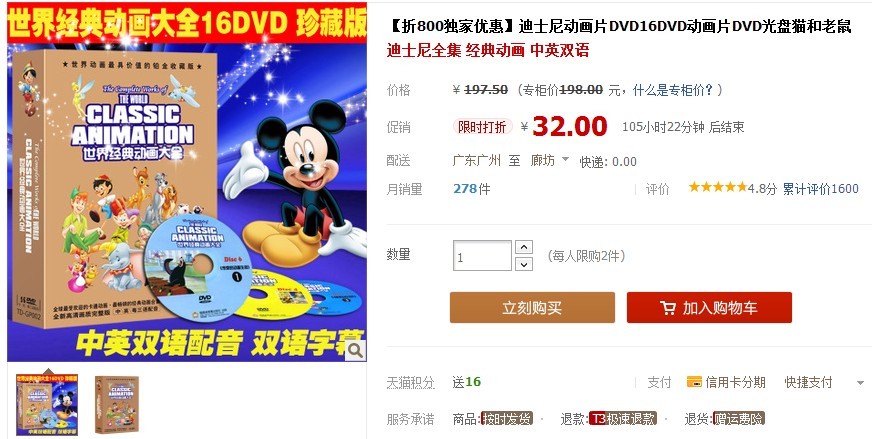Viewport: 872px width, 439px height.
Task: Click the 立刻购买 button
Action: coord(532,308)
